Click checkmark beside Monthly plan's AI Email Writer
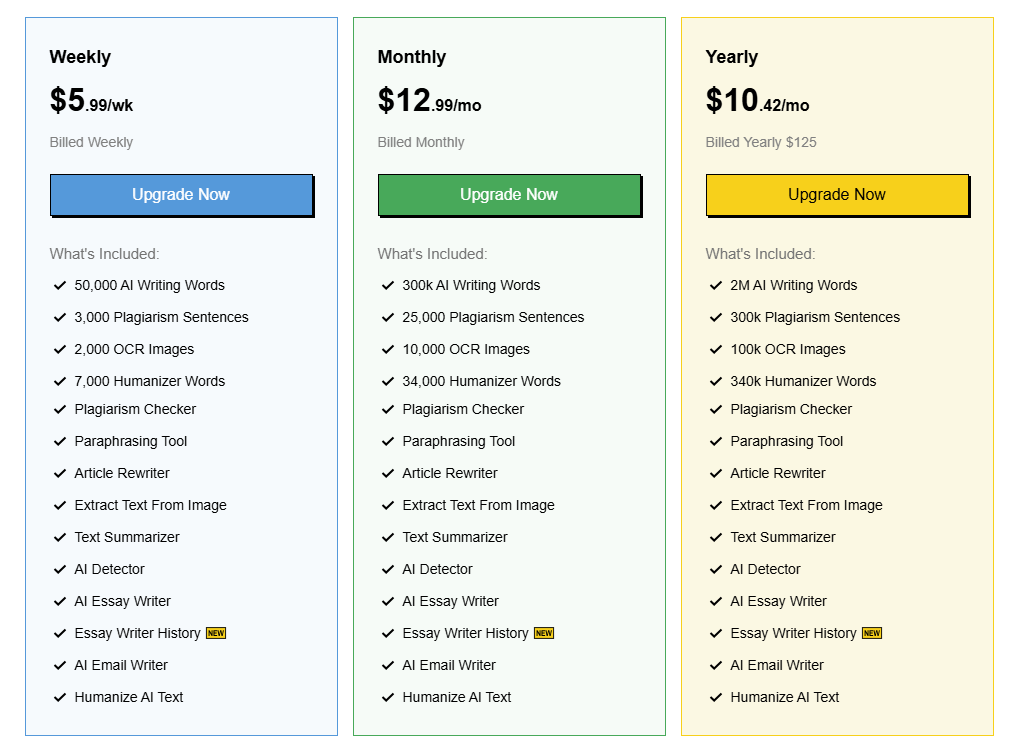This screenshot has width=1011, height=751. 388,665
